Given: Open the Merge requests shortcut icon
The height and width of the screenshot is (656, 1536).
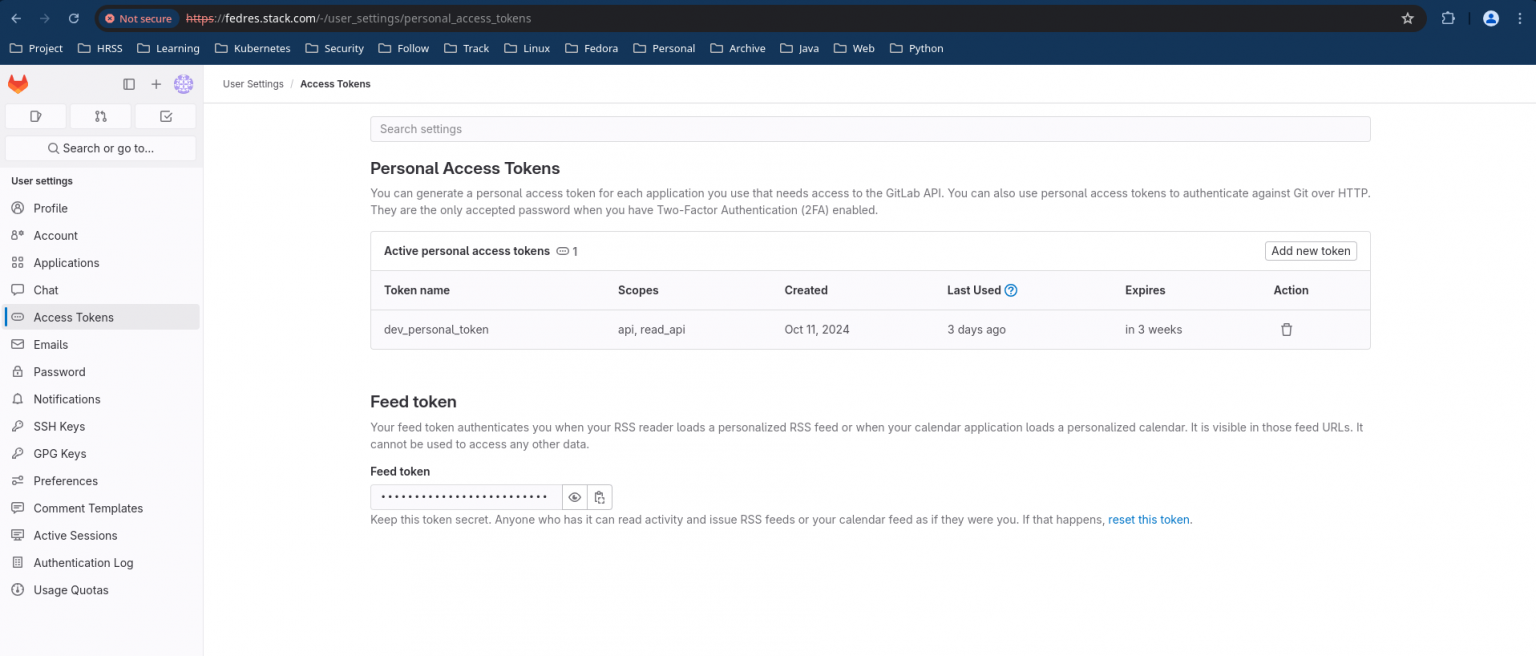Looking at the screenshot, I should pyautogui.click(x=100, y=116).
